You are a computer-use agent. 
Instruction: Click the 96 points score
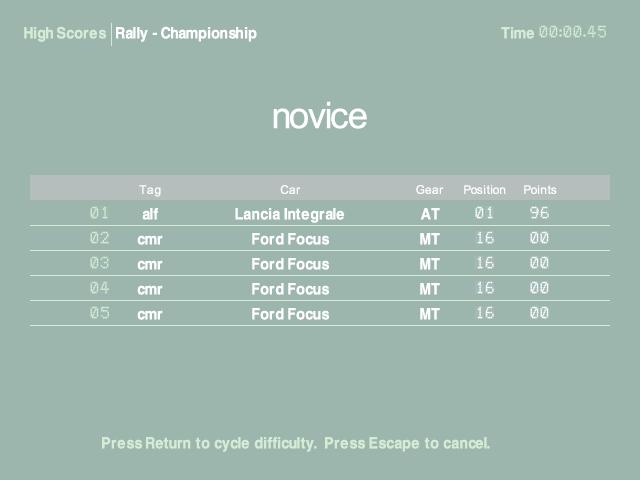pos(540,213)
